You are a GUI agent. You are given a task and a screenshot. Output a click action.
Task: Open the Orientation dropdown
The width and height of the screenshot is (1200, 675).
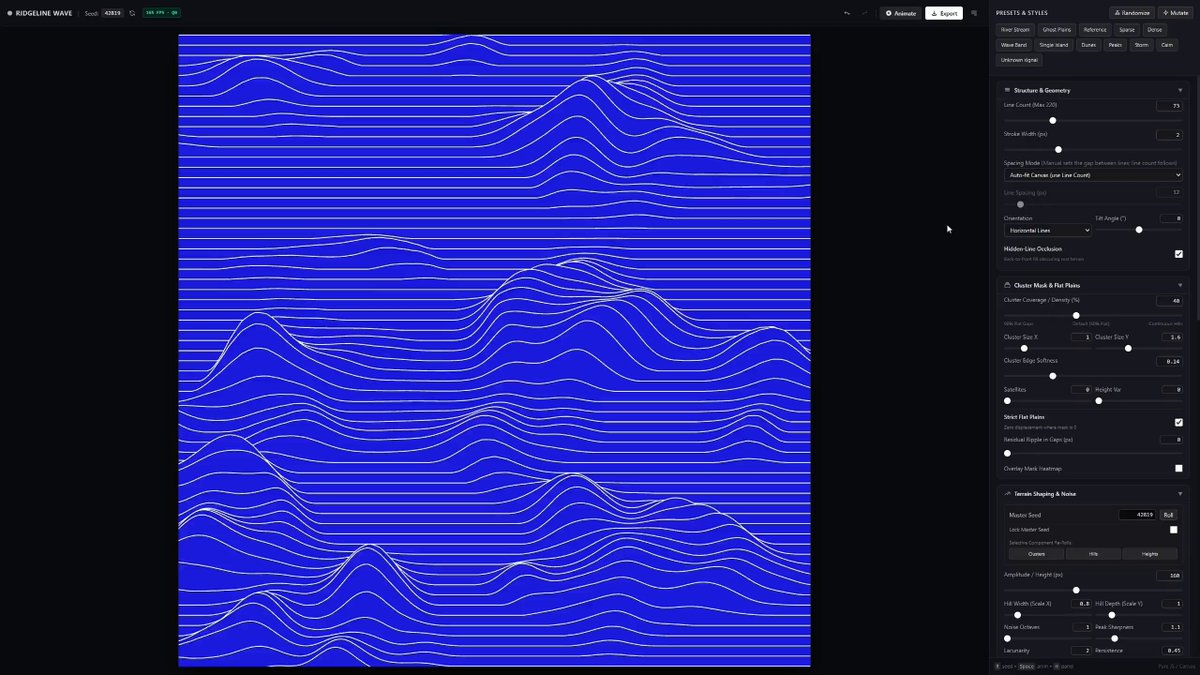[x=1047, y=230]
